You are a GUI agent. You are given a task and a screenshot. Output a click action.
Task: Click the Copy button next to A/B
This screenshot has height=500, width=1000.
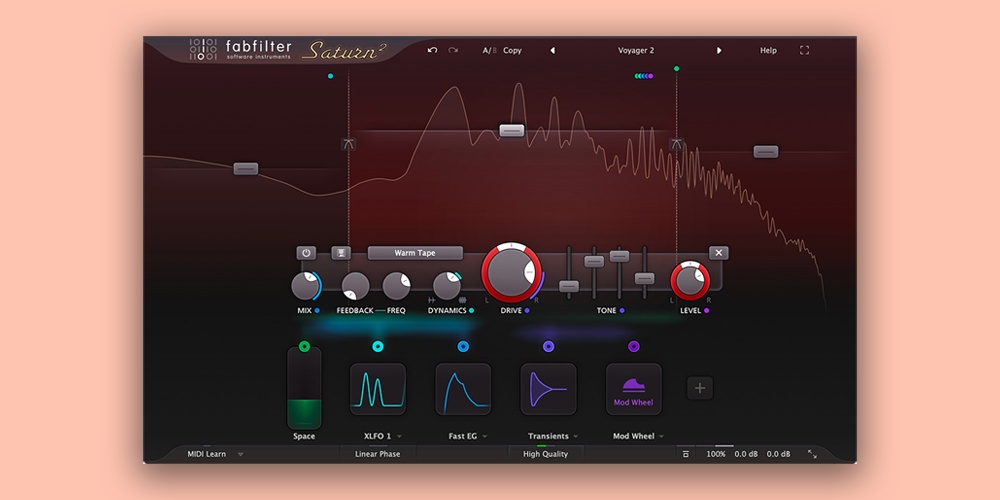(x=512, y=50)
